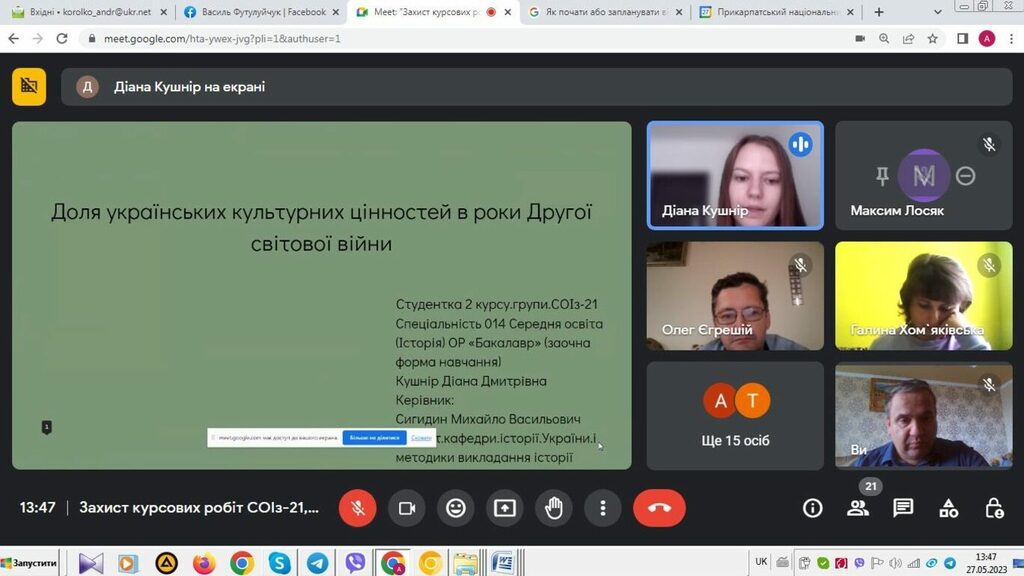Image resolution: width=1024 pixels, height=576 pixels.
Task: Toggle the camera on or off
Action: (407, 508)
